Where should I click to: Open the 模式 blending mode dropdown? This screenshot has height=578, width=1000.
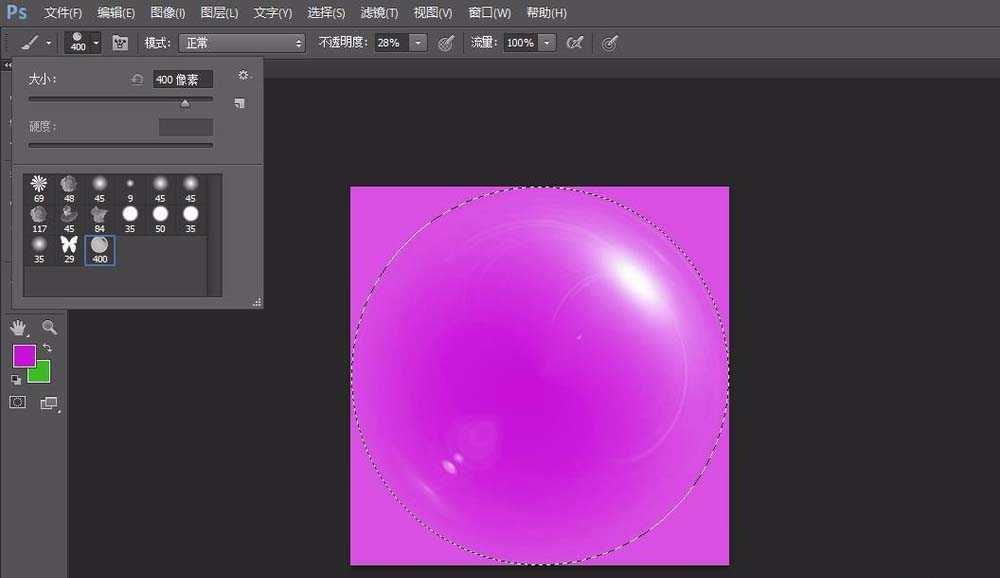pos(240,43)
